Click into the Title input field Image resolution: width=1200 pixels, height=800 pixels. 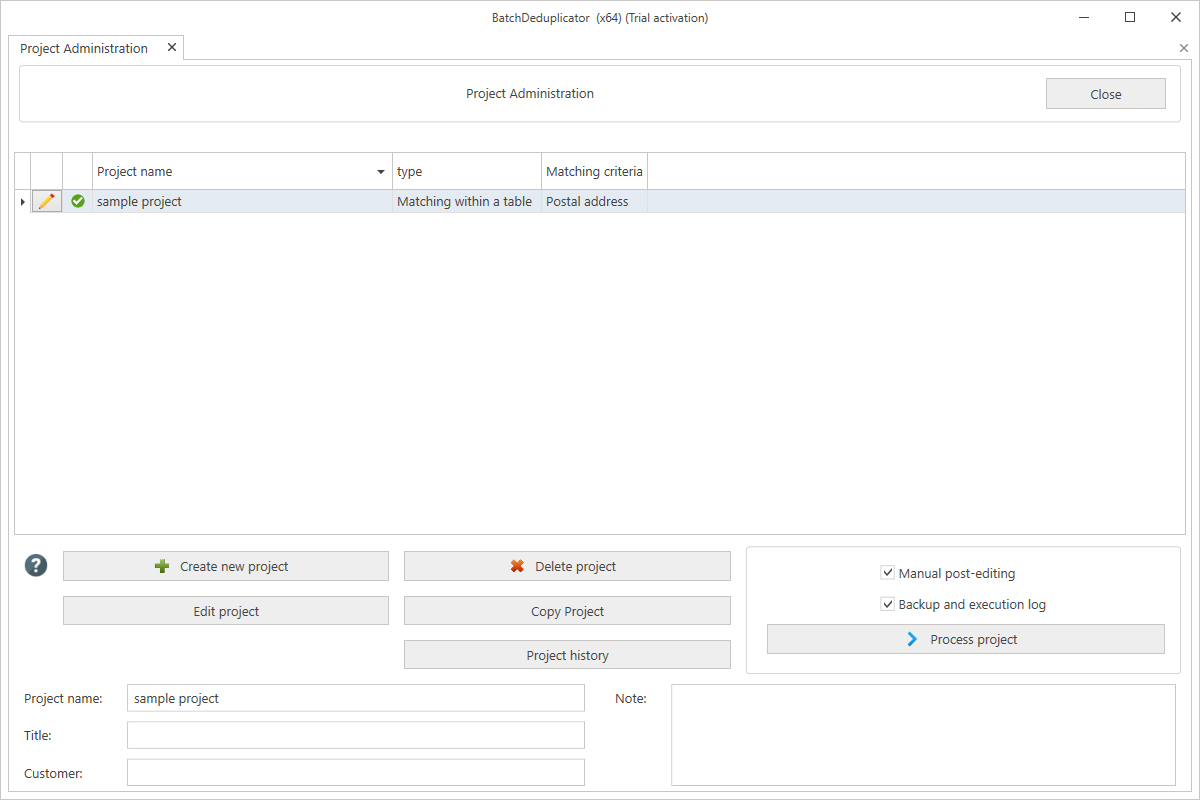coord(355,735)
